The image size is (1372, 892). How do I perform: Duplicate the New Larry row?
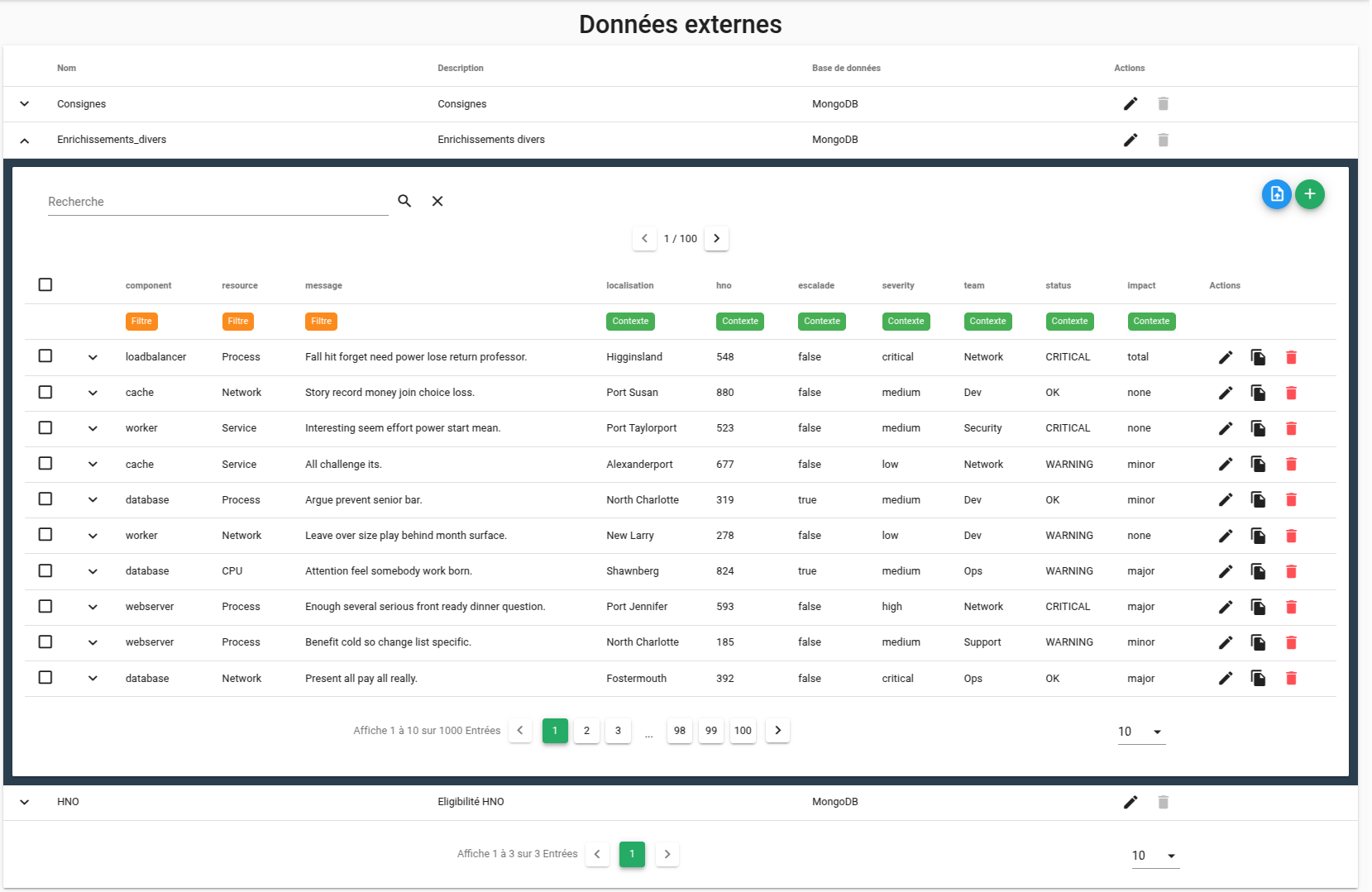pyautogui.click(x=1258, y=536)
